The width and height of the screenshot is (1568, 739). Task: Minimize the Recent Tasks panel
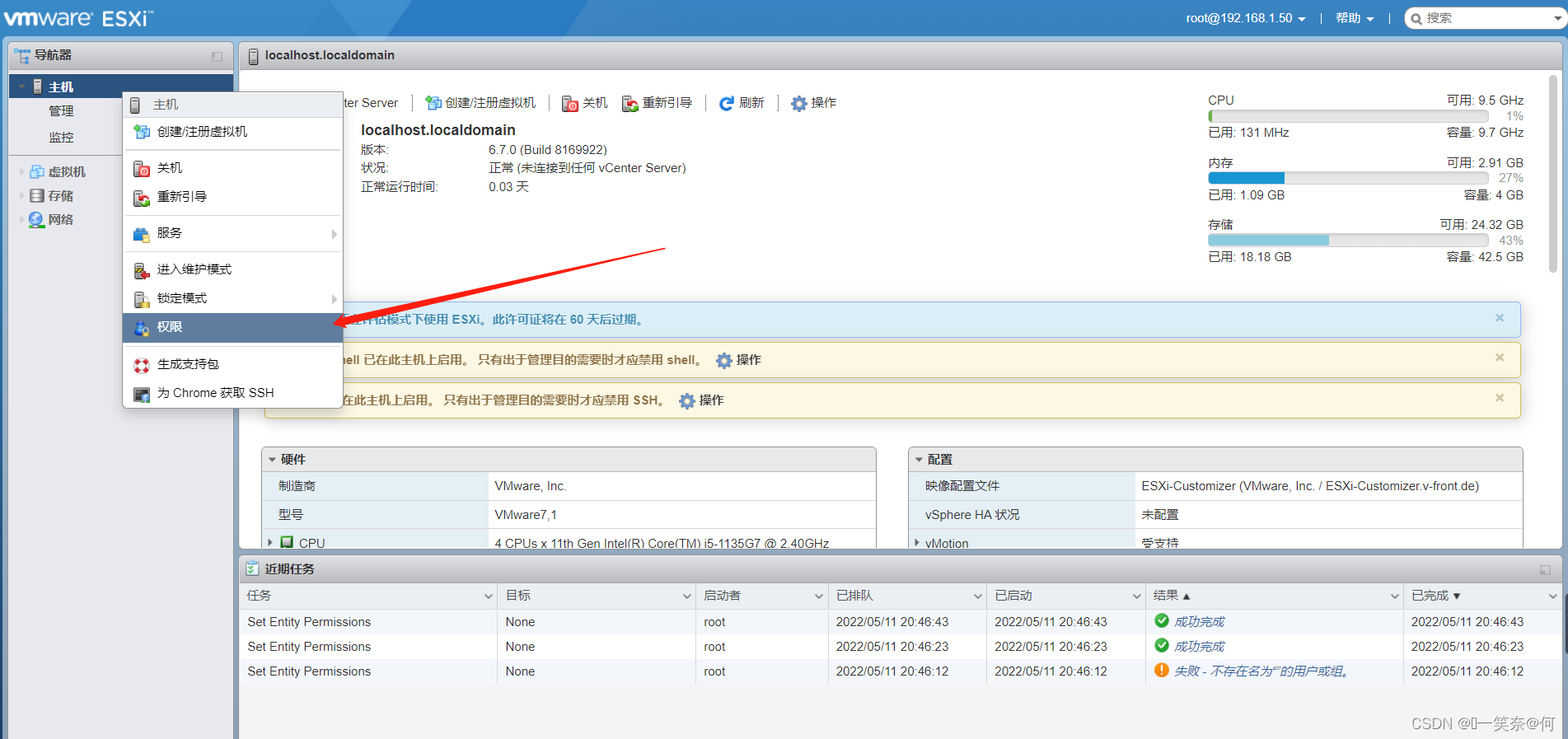[x=1545, y=569]
